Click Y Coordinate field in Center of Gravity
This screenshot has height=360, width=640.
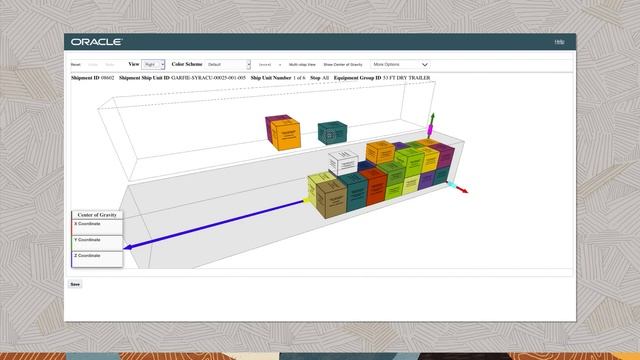click(97, 243)
